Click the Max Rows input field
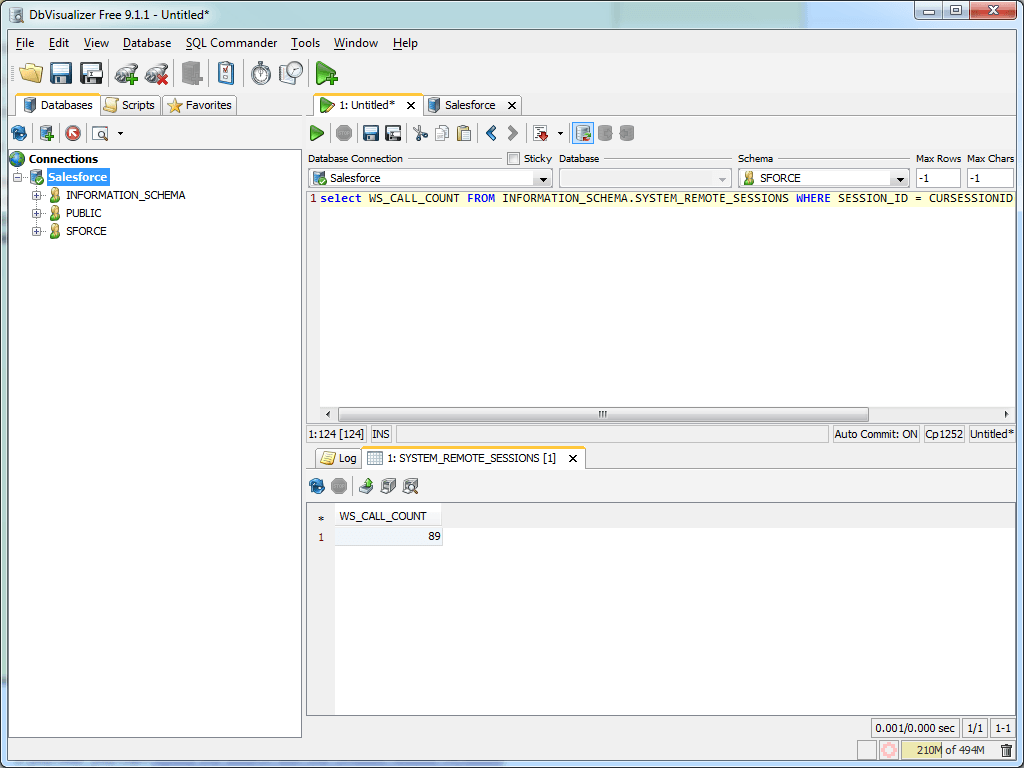The image size is (1024, 768). [x=937, y=178]
